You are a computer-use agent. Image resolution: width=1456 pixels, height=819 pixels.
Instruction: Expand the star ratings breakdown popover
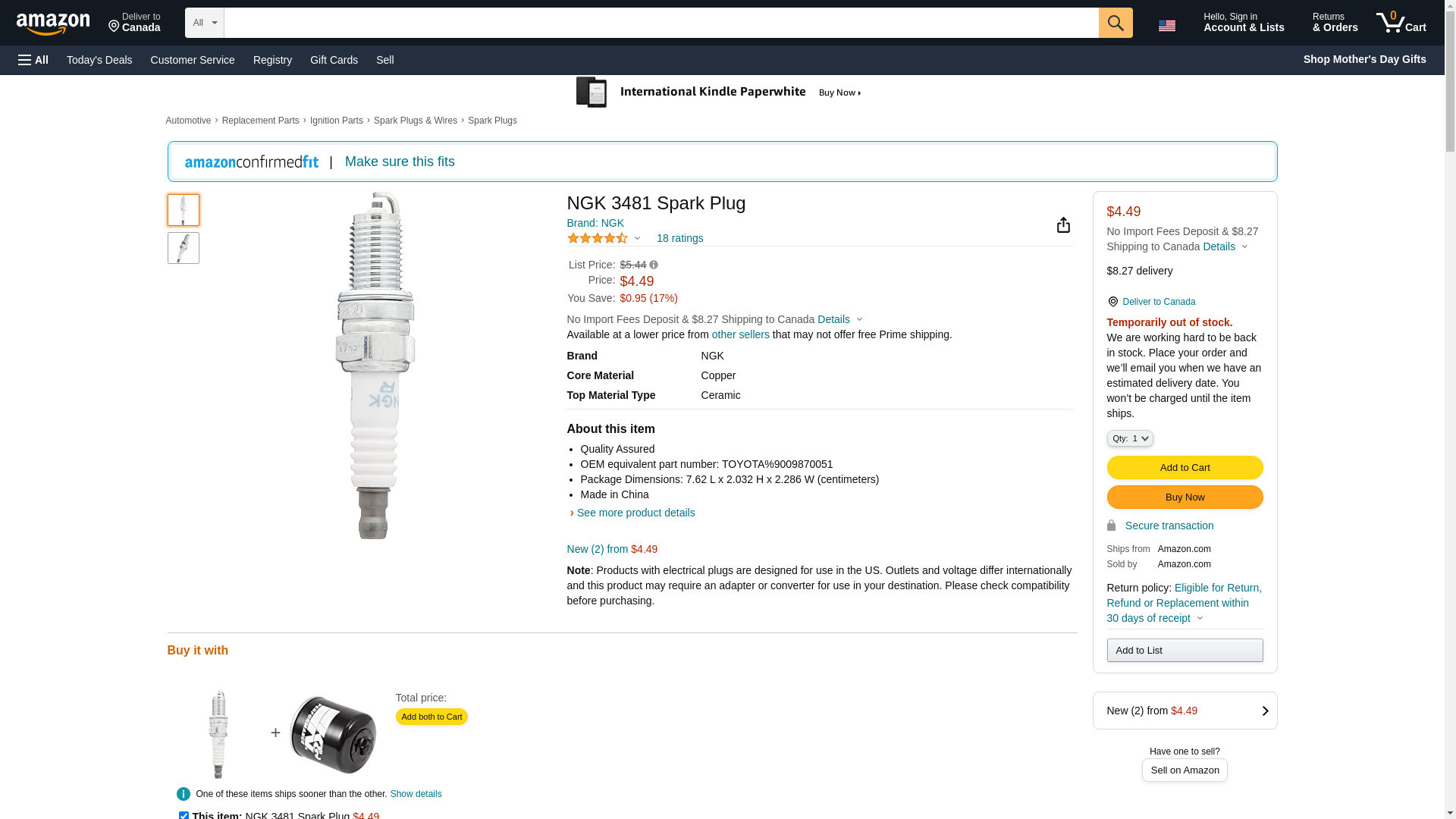click(637, 239)
